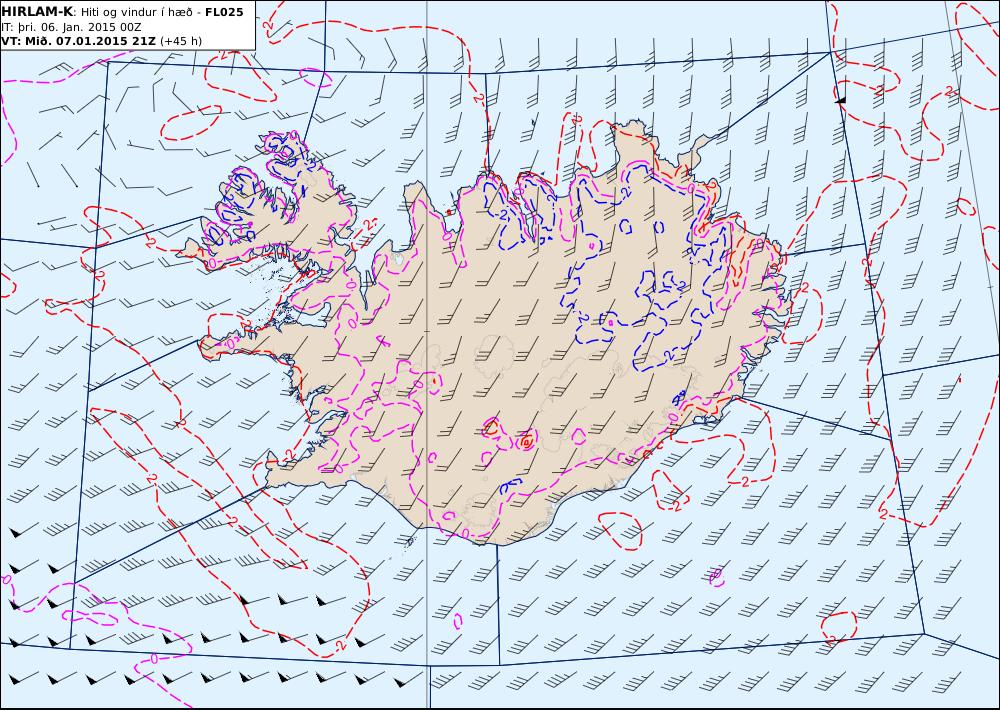Select the initial time line 'IT: þri. 06. Jan. 2015 00Z'
1000x710 pixels.
pyautogui.click(x=71, y=27)
